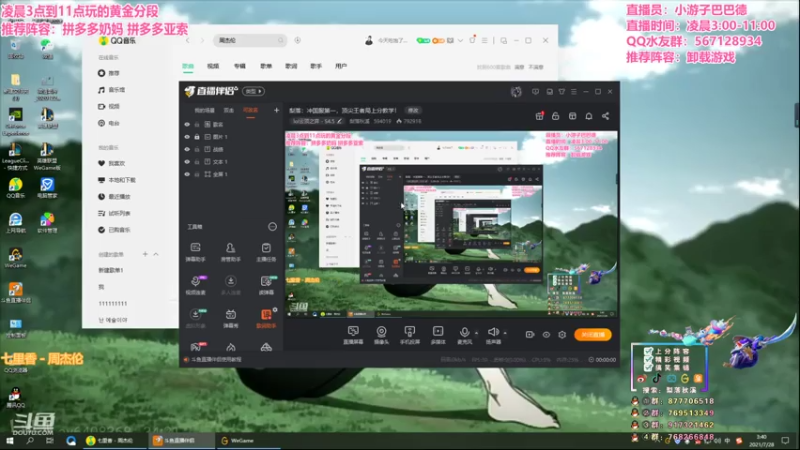The height and width of the screenshot is (450, 800).
Task: Toggle the lock on 文本 1 layer
Action: tap(197, 162)
